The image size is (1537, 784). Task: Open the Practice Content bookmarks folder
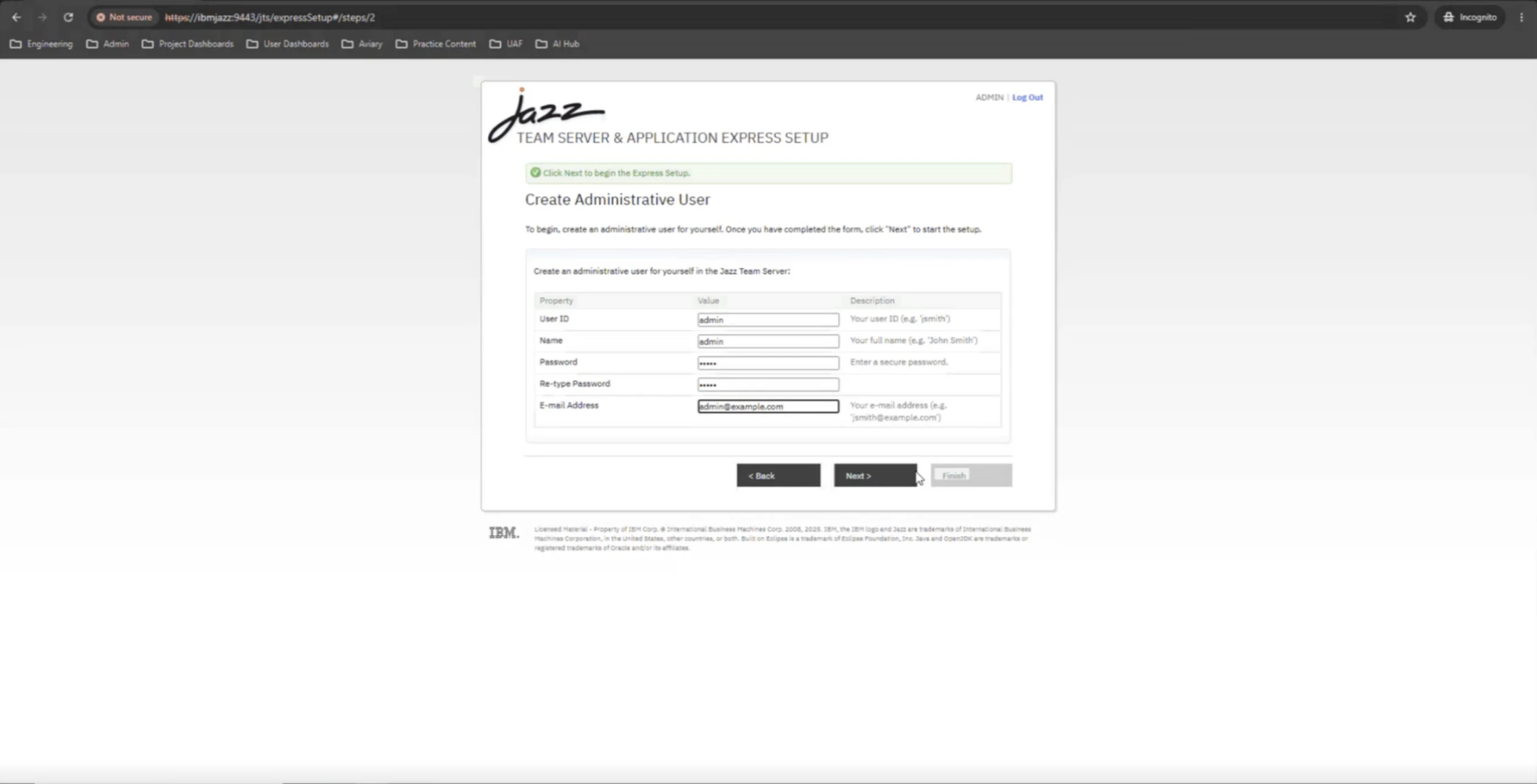click(435, 44)
